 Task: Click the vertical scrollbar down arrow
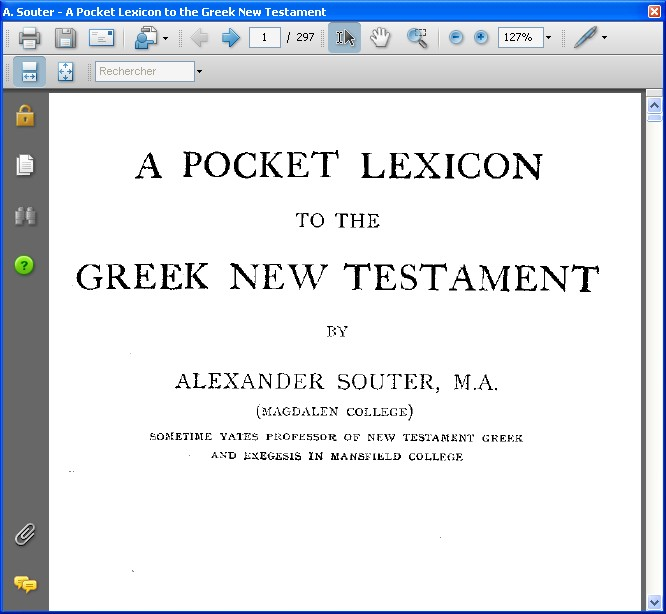point(655,602)
